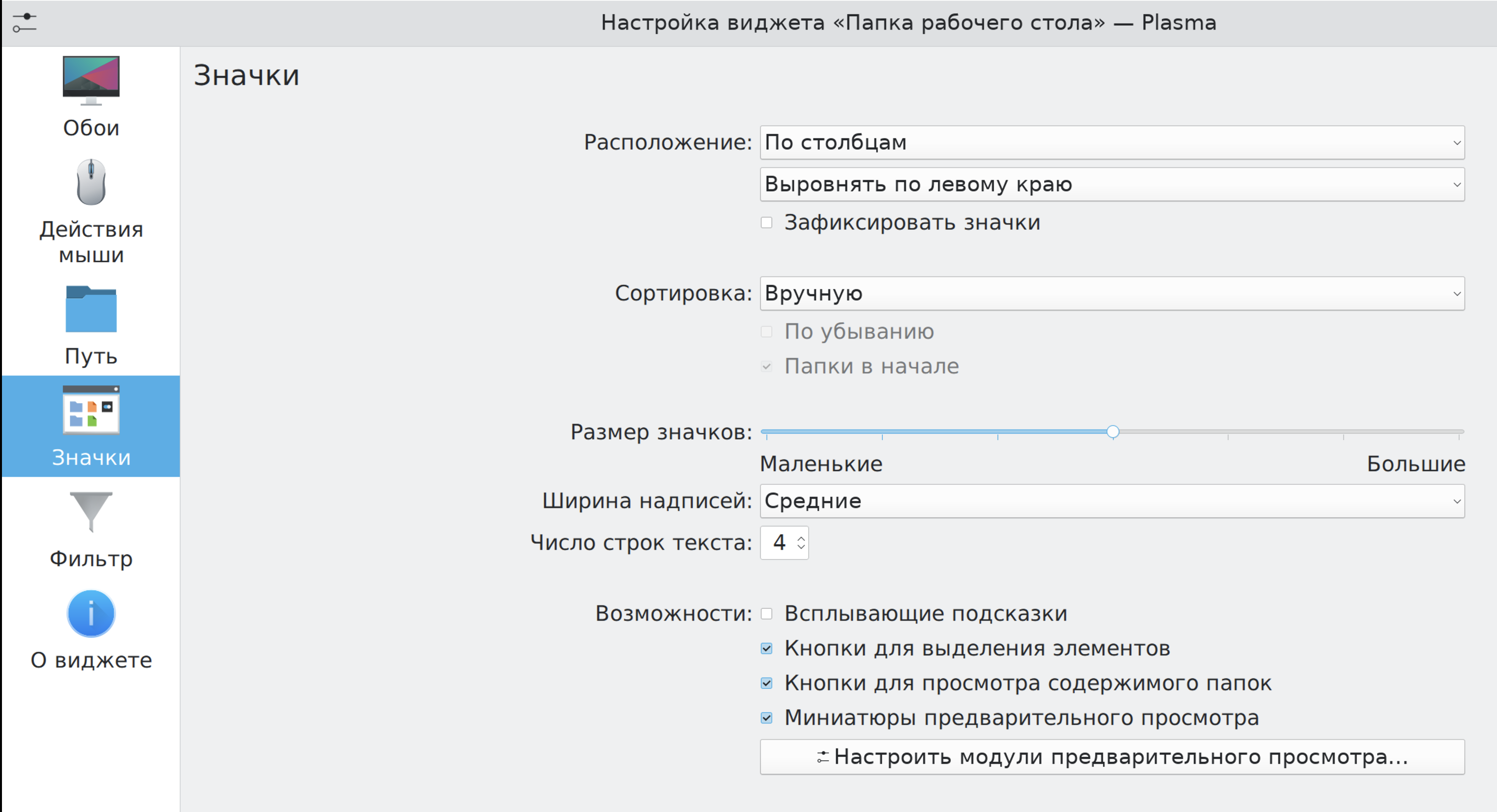Increase Число строк текста with up arrow
1497x812 pixels.
801,538
